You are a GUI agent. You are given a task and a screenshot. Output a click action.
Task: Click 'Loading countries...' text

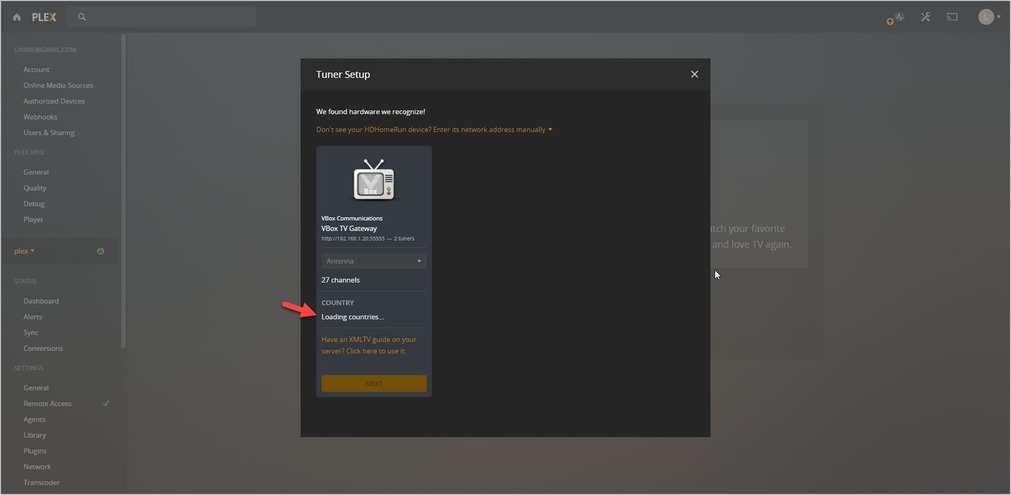tap(353, 317)
